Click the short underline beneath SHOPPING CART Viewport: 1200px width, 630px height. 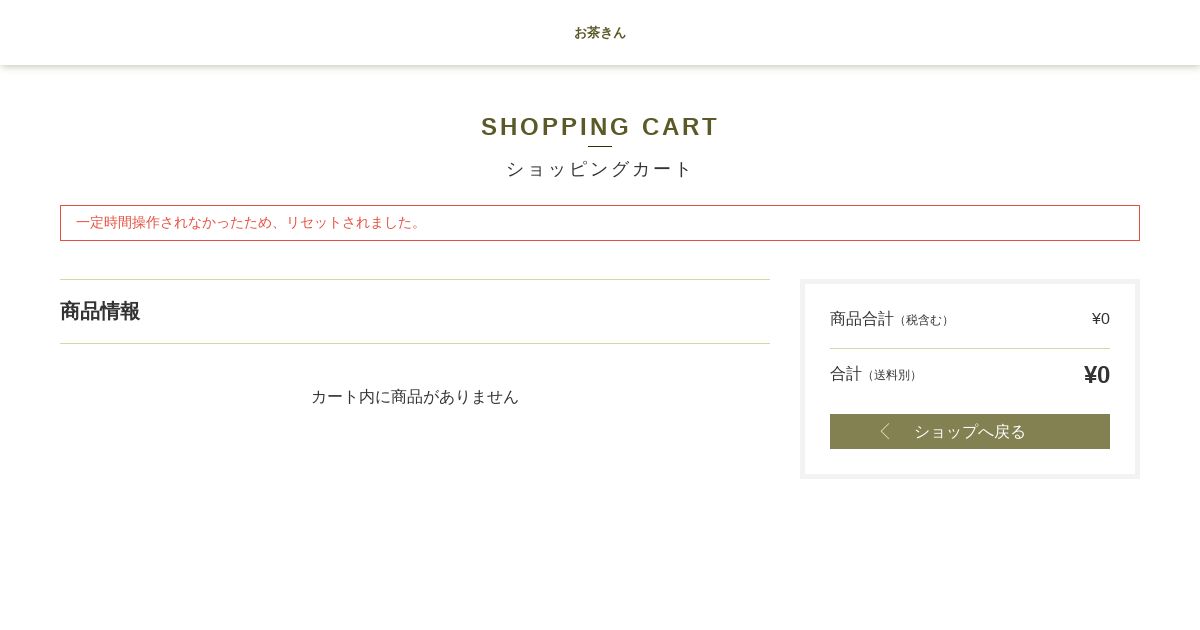(x=600, y=146)
